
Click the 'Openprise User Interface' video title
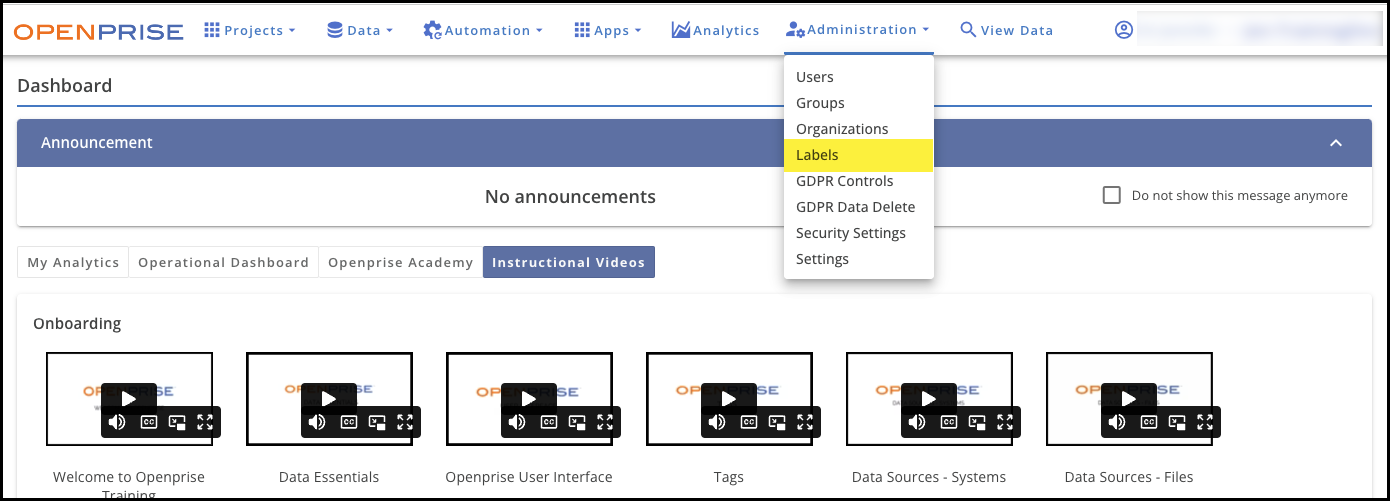(529, 477)
